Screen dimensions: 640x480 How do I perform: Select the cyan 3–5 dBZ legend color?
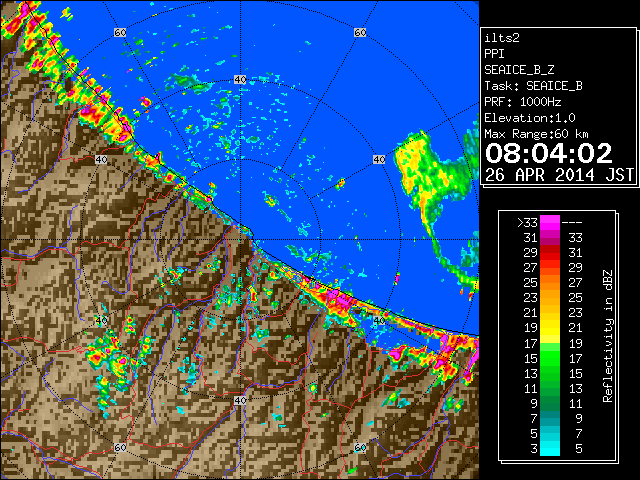click(550, 448)
